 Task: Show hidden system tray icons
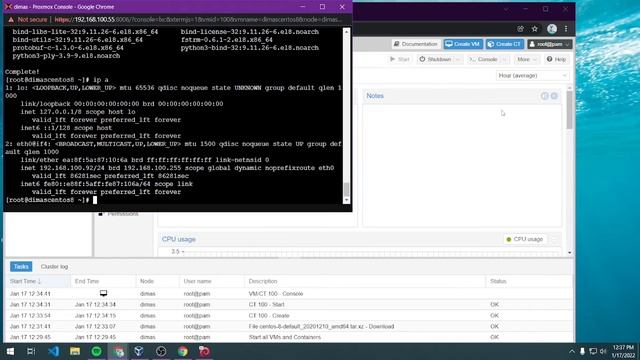(x=571, y=351)
